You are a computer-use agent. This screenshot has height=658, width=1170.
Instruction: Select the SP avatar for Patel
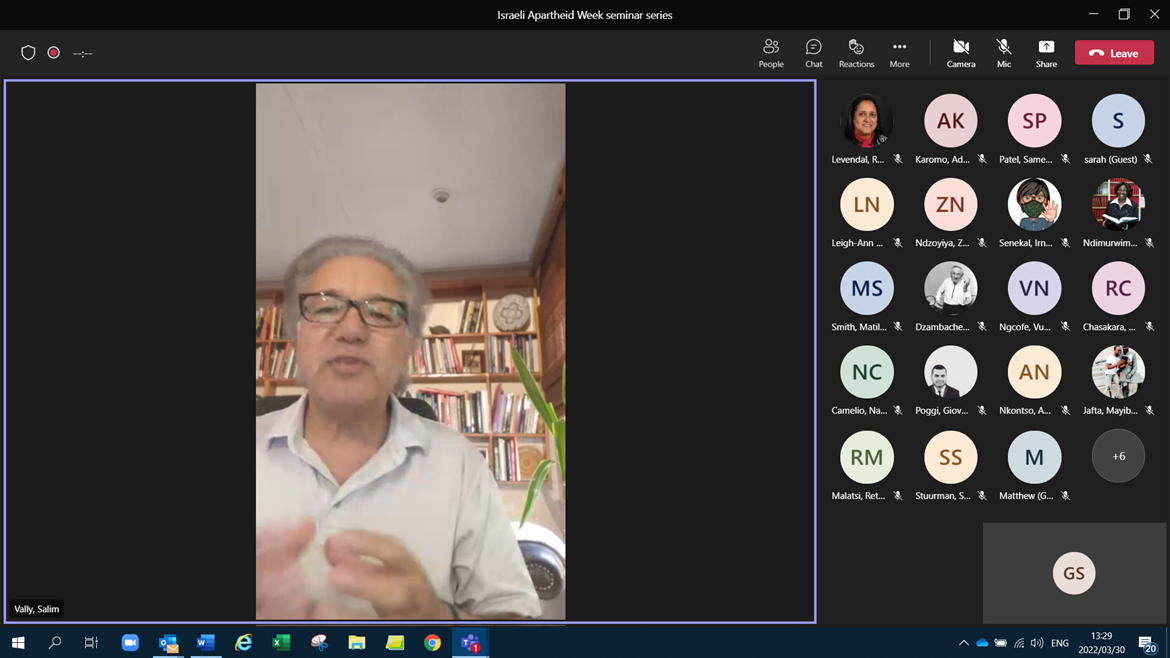click(1034, 120)
